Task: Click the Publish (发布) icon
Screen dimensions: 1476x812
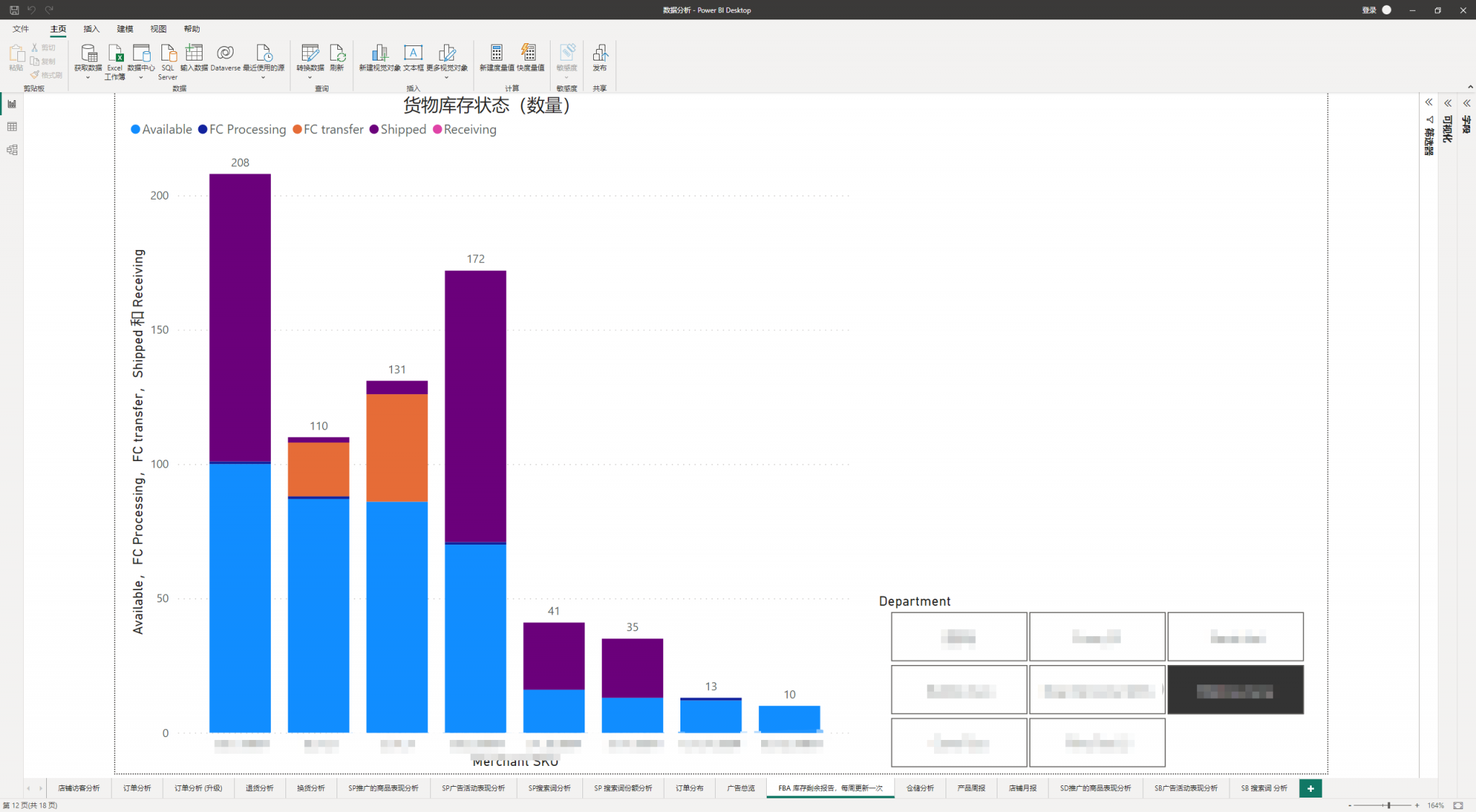Action: [600, 53]
